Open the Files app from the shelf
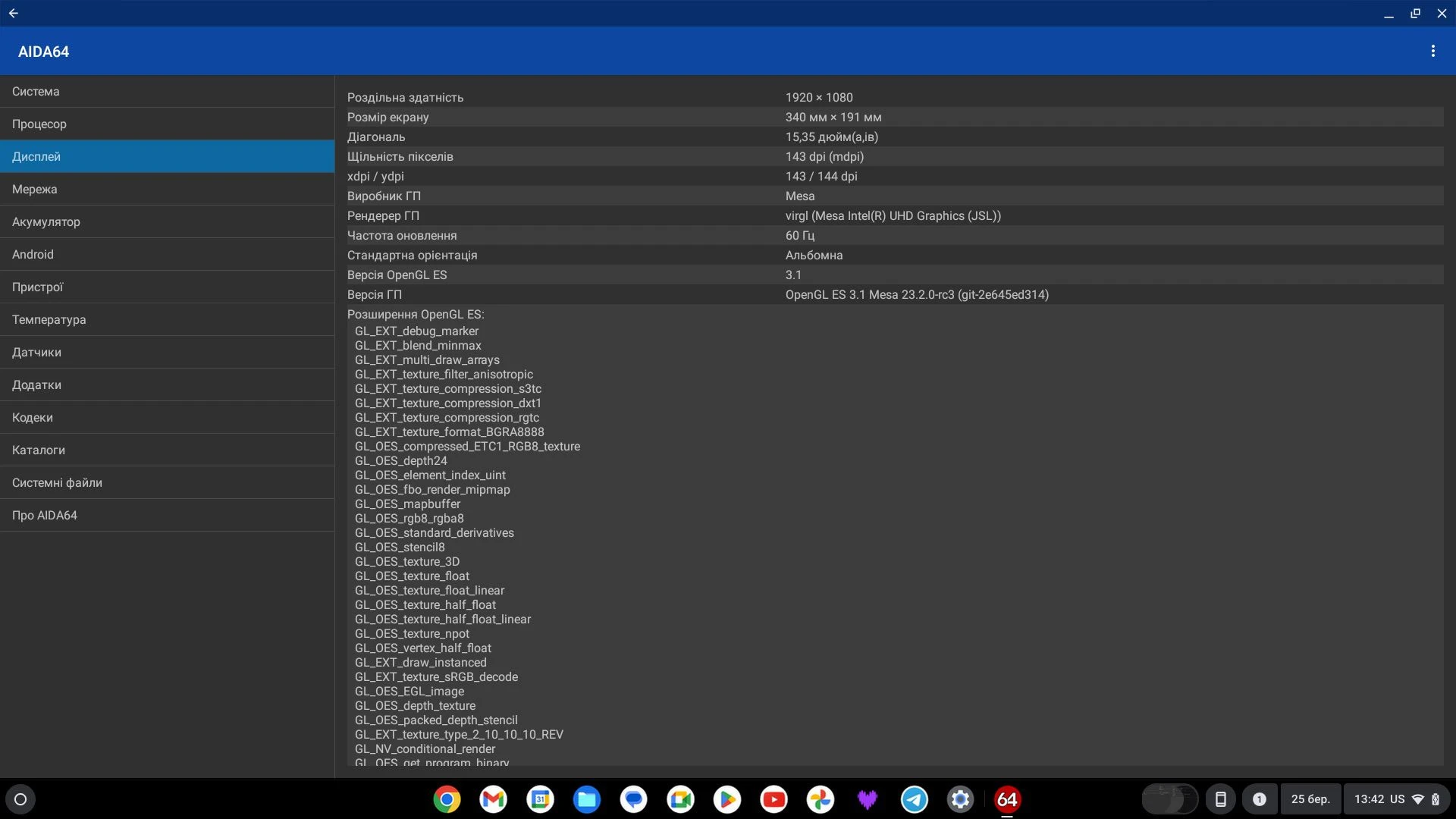Image resolution: width=1456 pixels, height=819 pixels. [x=587, y=799]
